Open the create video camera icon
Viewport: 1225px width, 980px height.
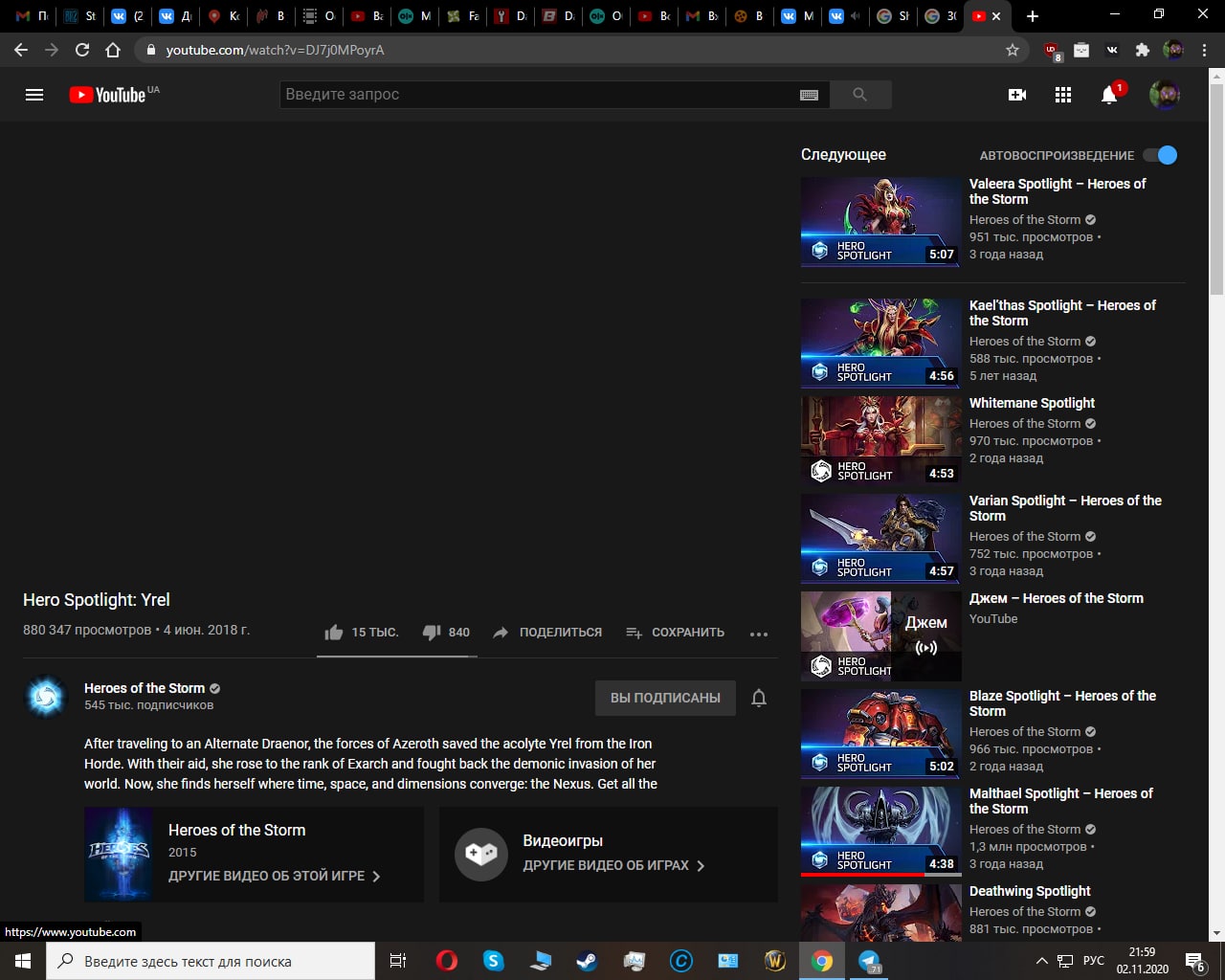coord(1017,95)
